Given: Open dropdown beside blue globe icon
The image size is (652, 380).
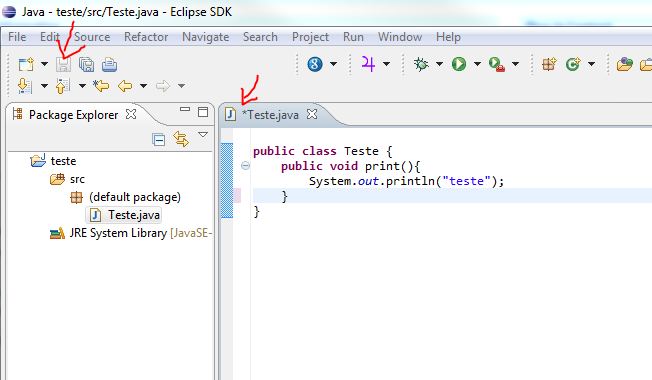Looking at the screenshot, I should point(333,64).
